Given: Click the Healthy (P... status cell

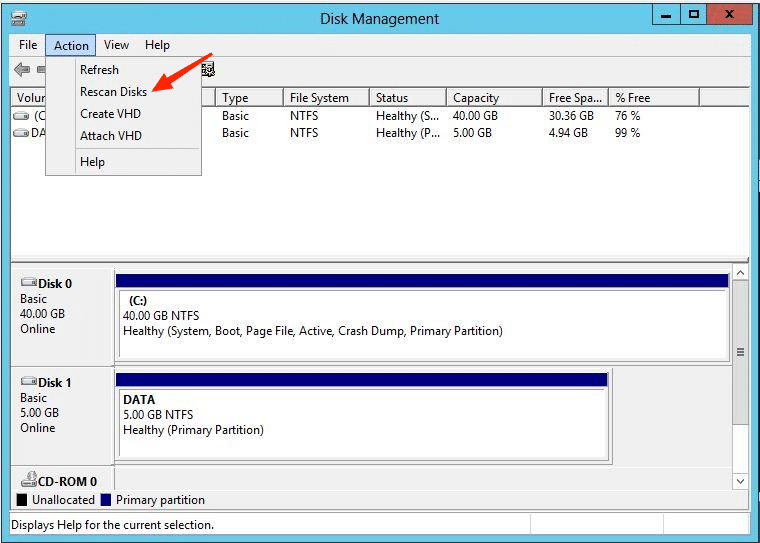Looking at the screenshot, I should click(x=408, y=133).
